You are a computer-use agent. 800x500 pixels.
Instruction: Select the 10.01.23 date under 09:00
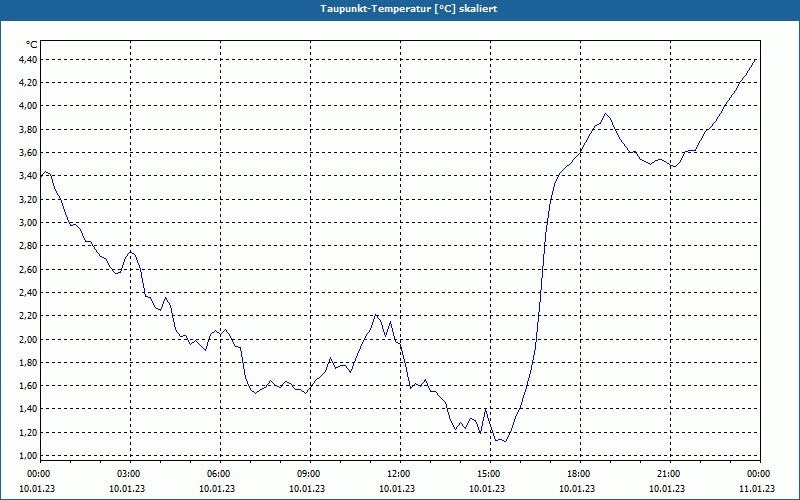(x=307, y=489)
